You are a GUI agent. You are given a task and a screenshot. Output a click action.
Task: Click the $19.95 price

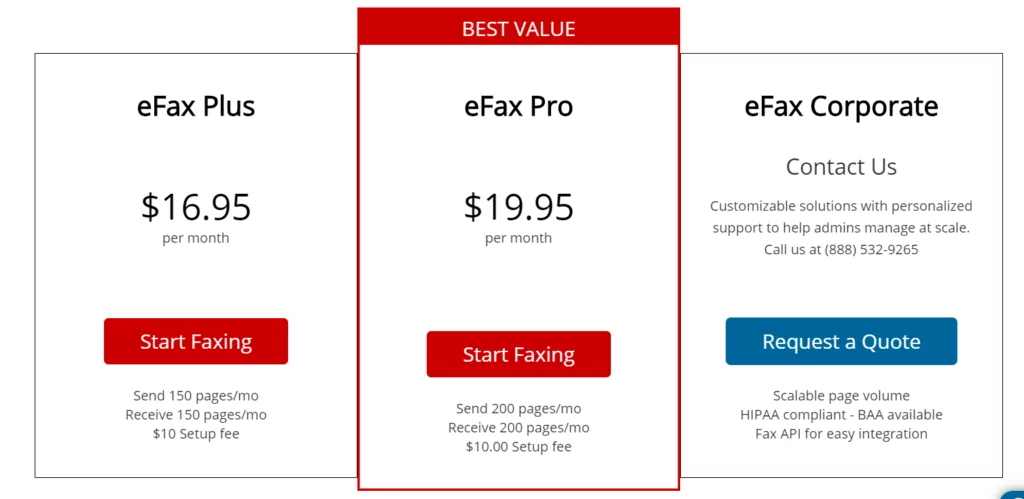coord(518,207)
